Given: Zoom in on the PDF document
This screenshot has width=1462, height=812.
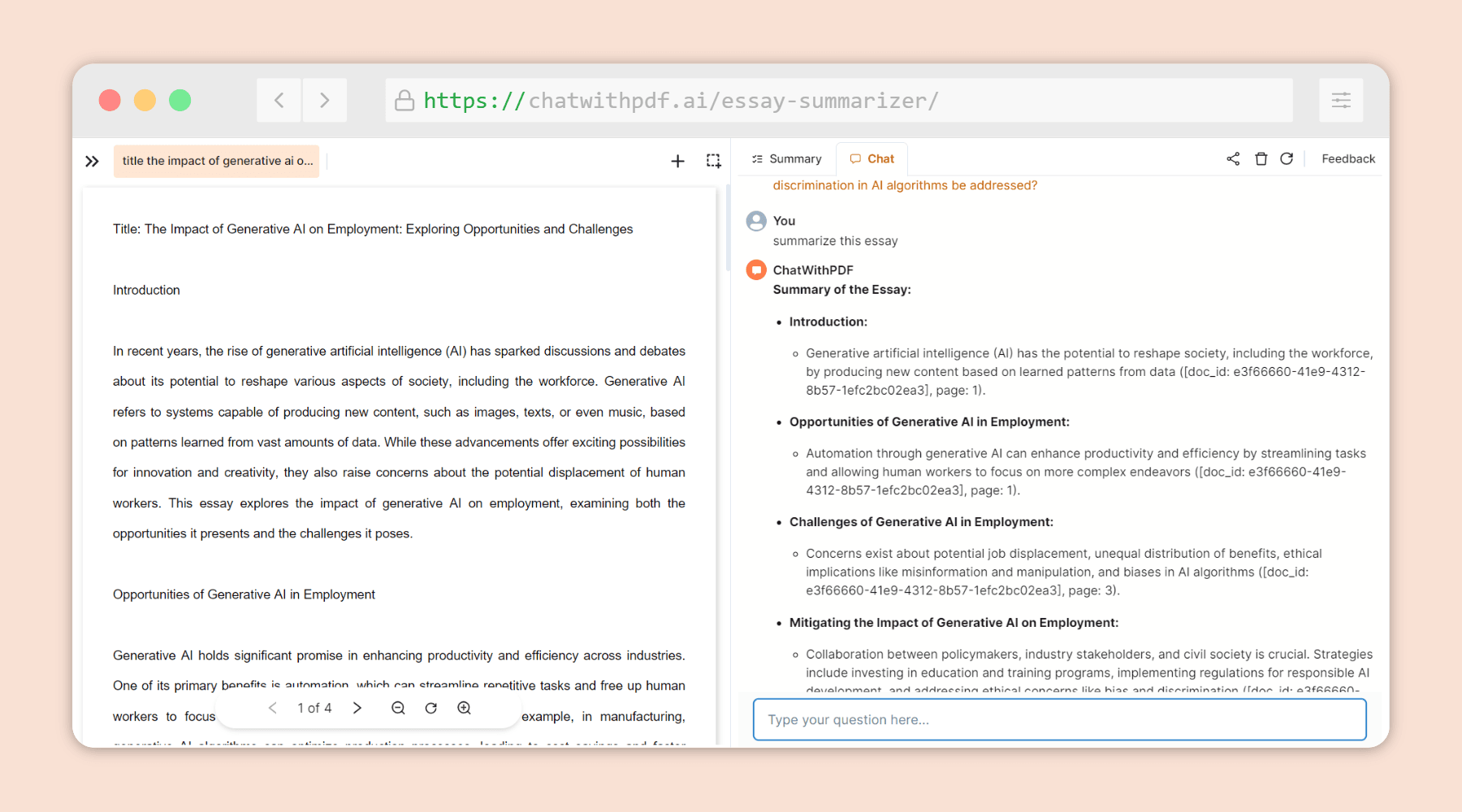Looking at the screenshot, I should [x=464, y=707].
